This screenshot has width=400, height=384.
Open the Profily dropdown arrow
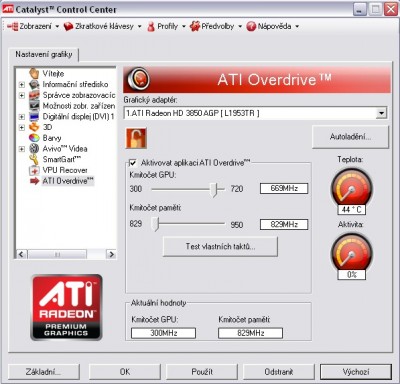184,26
